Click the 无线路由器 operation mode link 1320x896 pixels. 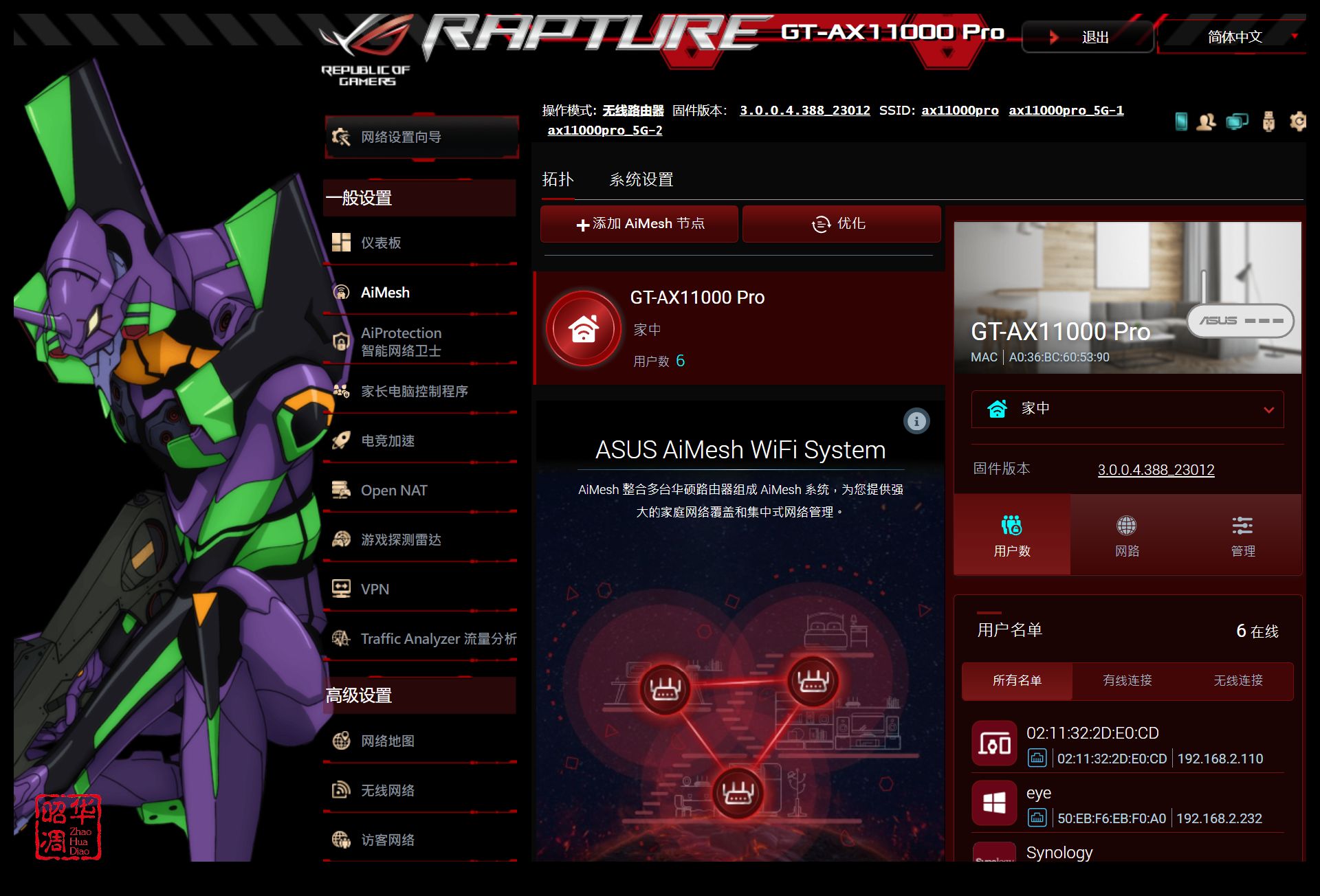point(633,111)
